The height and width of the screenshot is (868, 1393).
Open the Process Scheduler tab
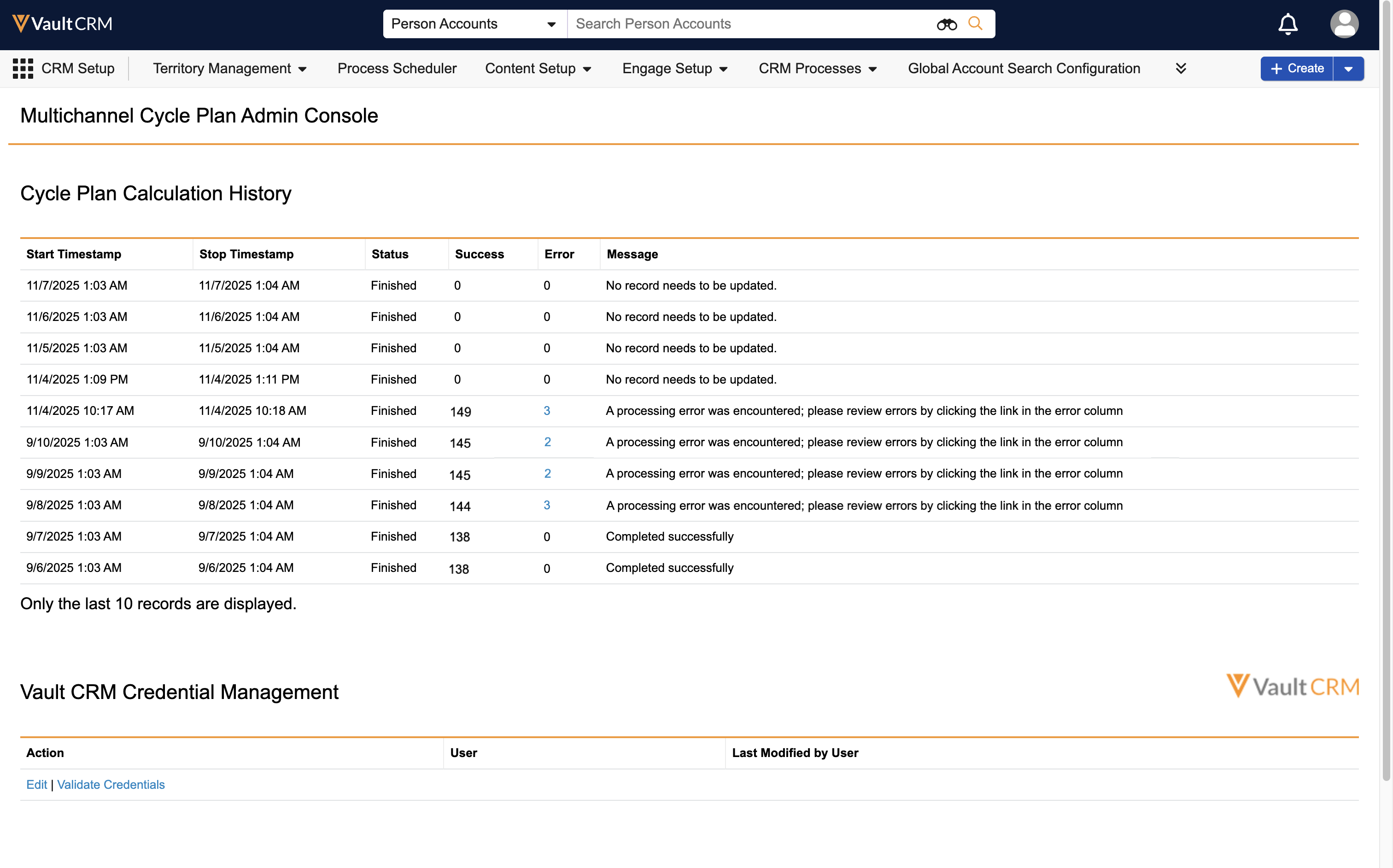(397, 68)
